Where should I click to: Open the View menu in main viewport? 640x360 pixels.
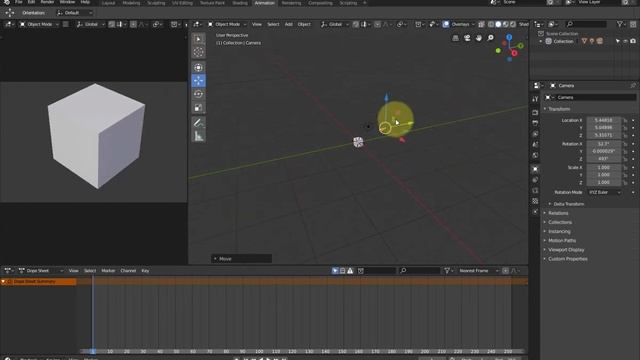coord(257,24)
